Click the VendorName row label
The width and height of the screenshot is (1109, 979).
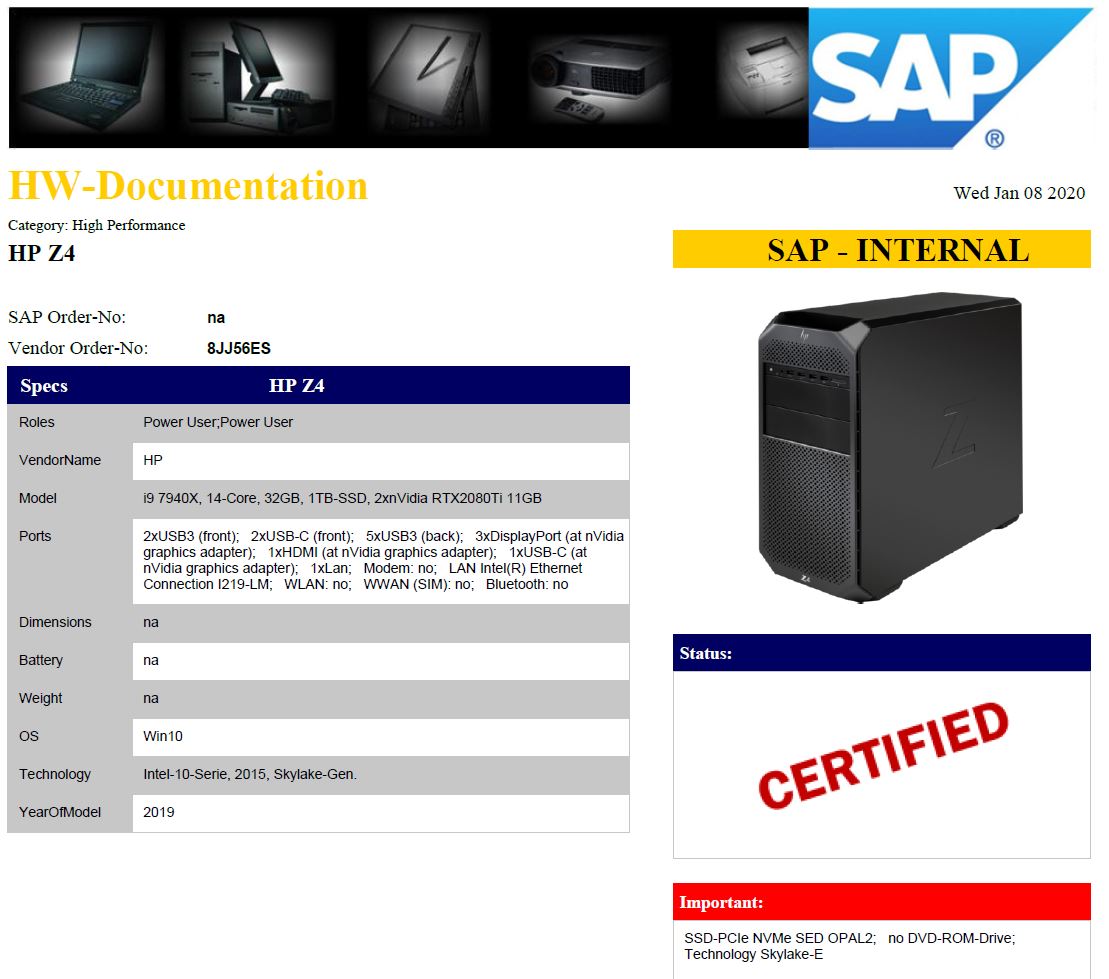pyautogui.click(x=59, y=460)
